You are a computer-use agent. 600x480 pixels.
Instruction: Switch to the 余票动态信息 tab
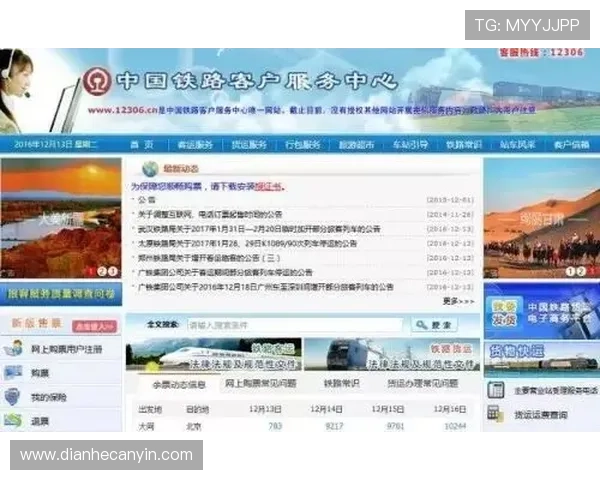click(179, 385)
